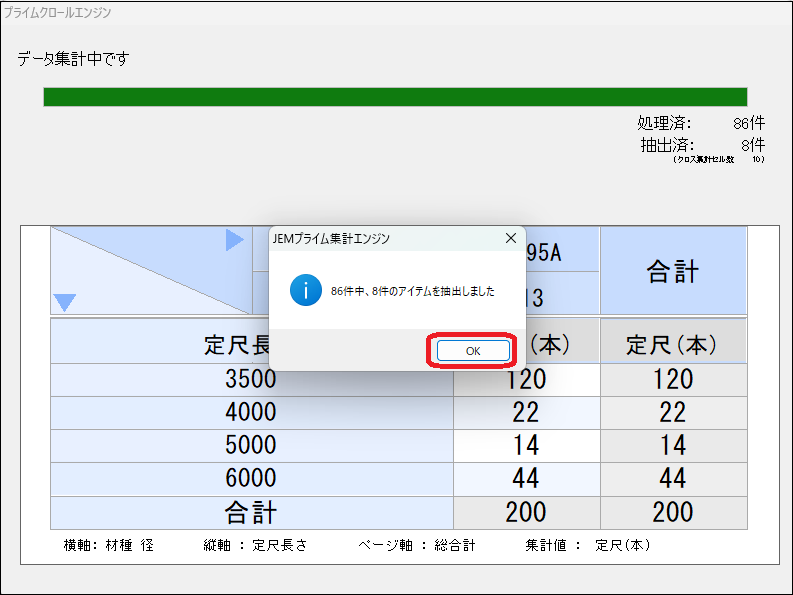Select the 4000 row label

click(x=251, y=412)
